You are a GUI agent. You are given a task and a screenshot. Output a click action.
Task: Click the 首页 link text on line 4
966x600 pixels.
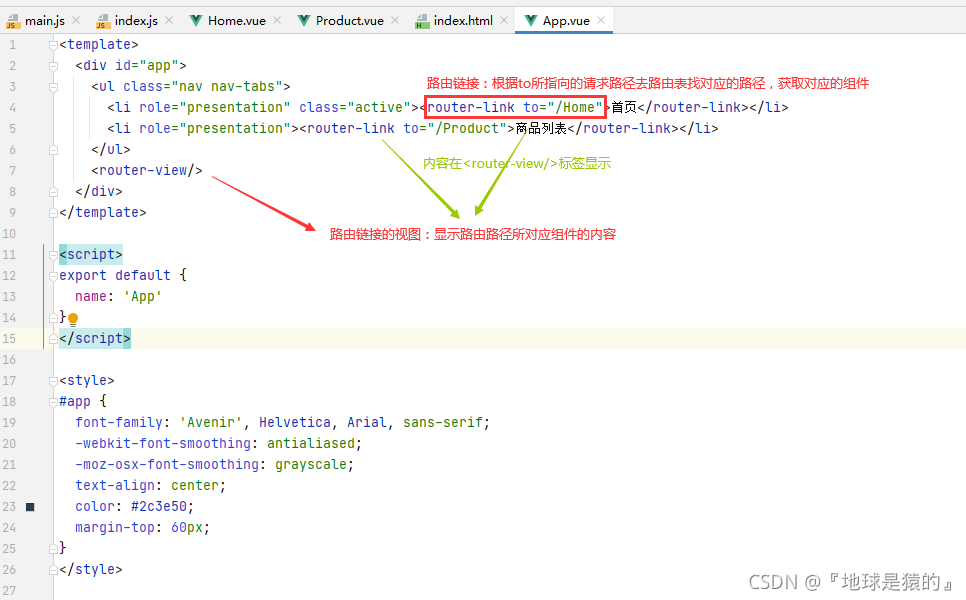[x=623, y=107]
